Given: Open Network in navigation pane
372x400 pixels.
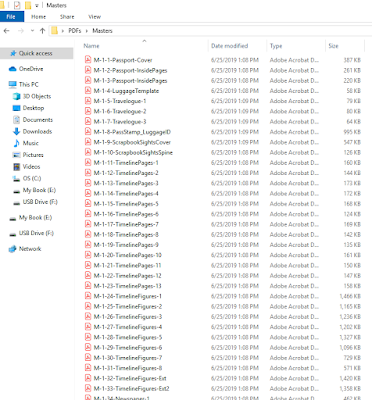Looking at the screenshot, I should [x=30, y=249].
